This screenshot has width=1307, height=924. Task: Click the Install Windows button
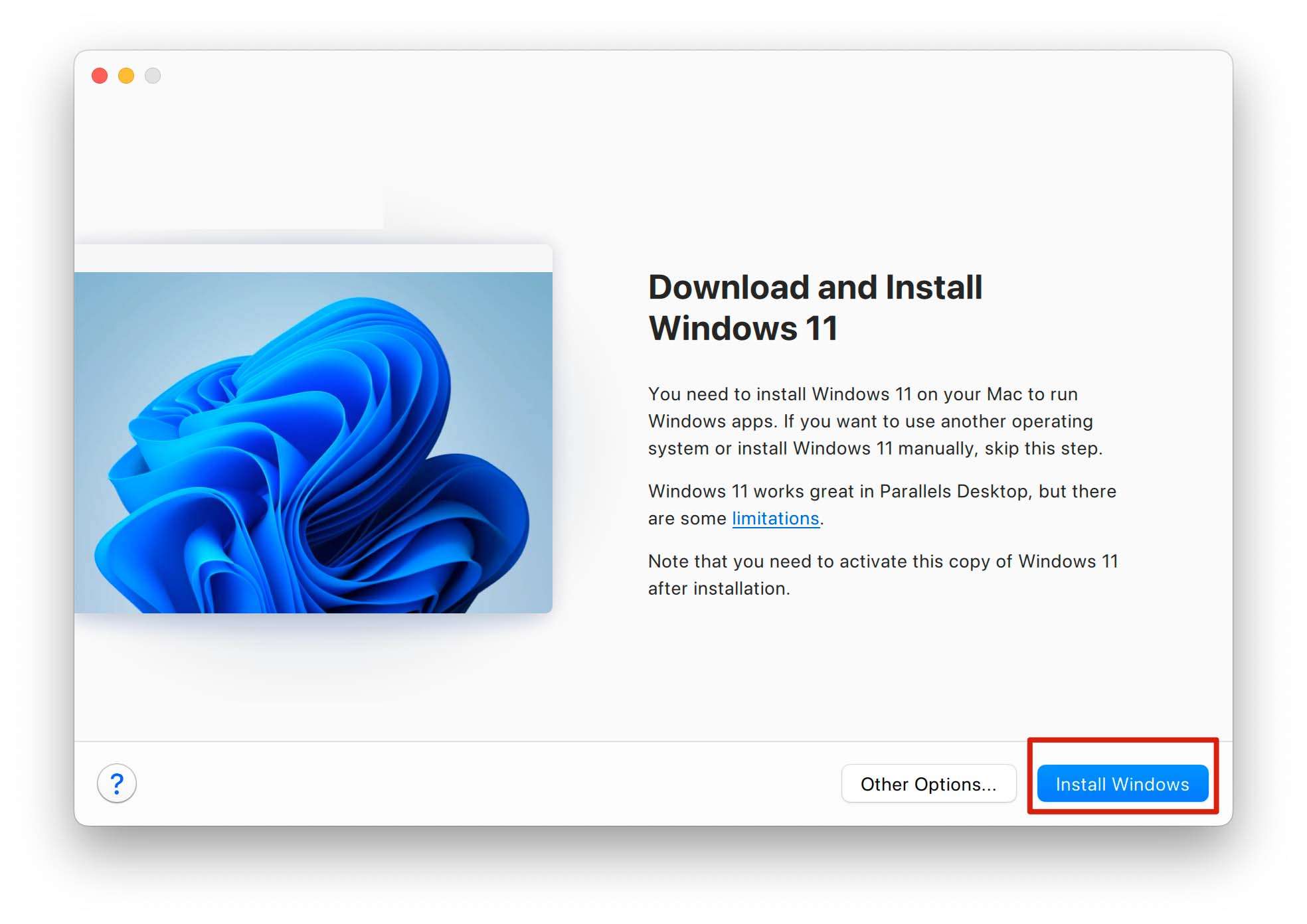pos(1122,784)
